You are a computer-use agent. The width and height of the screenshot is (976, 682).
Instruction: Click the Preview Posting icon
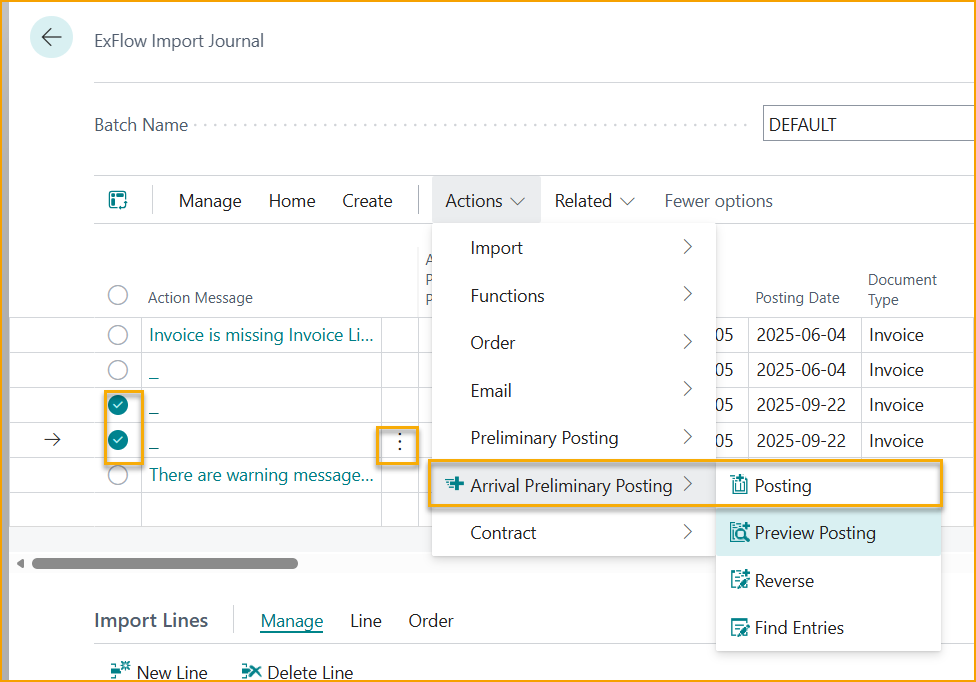click(x=739, y=533)
